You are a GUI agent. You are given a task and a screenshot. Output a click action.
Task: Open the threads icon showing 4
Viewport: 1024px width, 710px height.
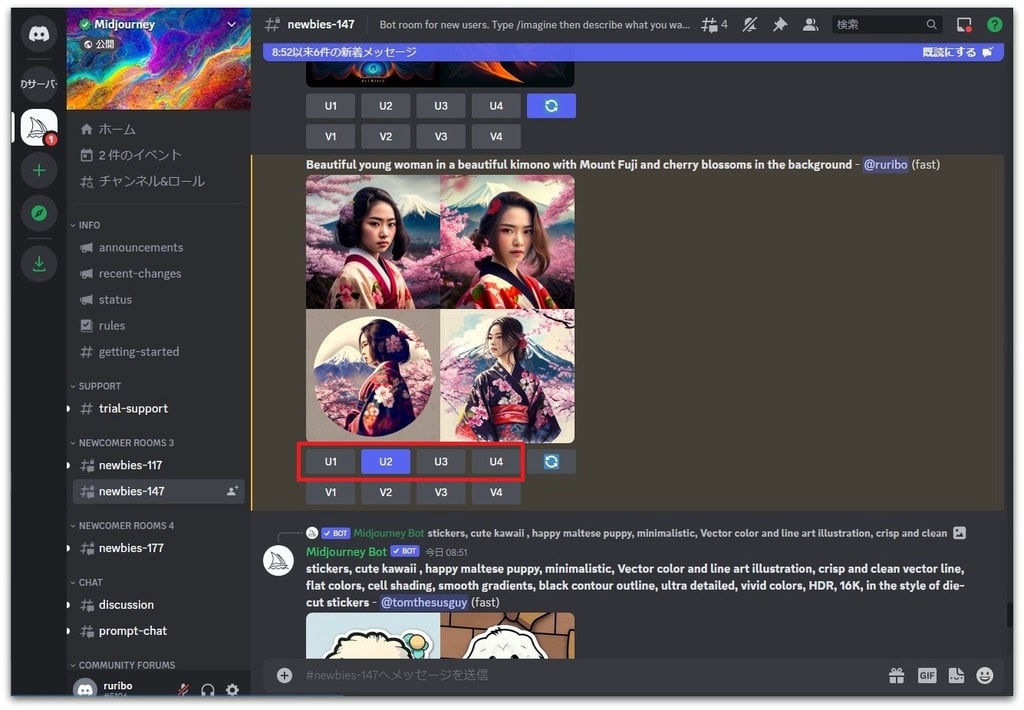[714, 25]
